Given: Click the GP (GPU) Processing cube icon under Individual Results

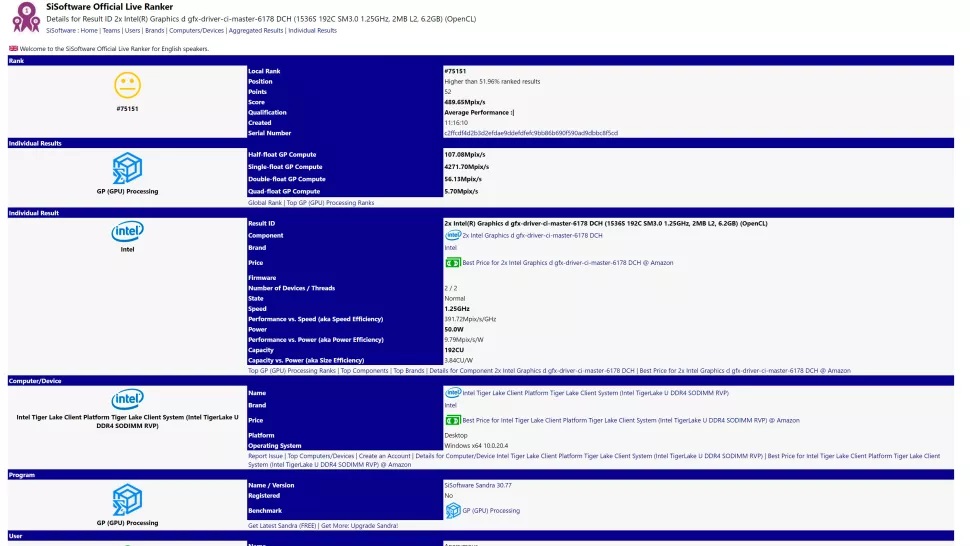Looking at the screenshot, I should pos(127,168).
